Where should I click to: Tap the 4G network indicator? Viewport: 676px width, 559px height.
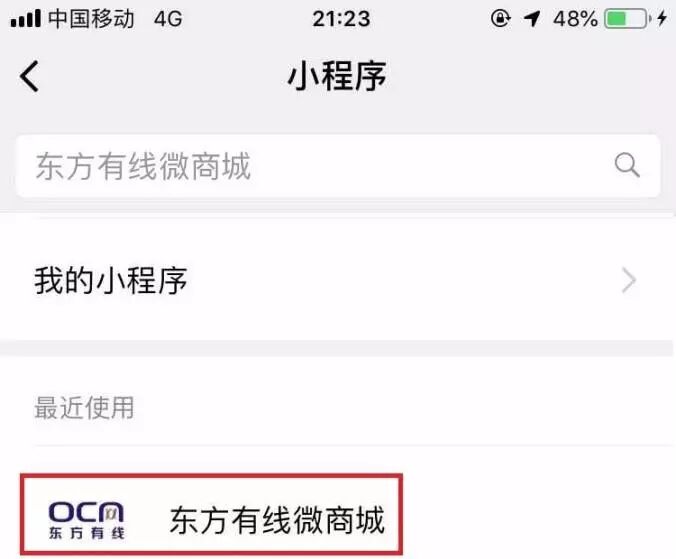tap(168, 19)
